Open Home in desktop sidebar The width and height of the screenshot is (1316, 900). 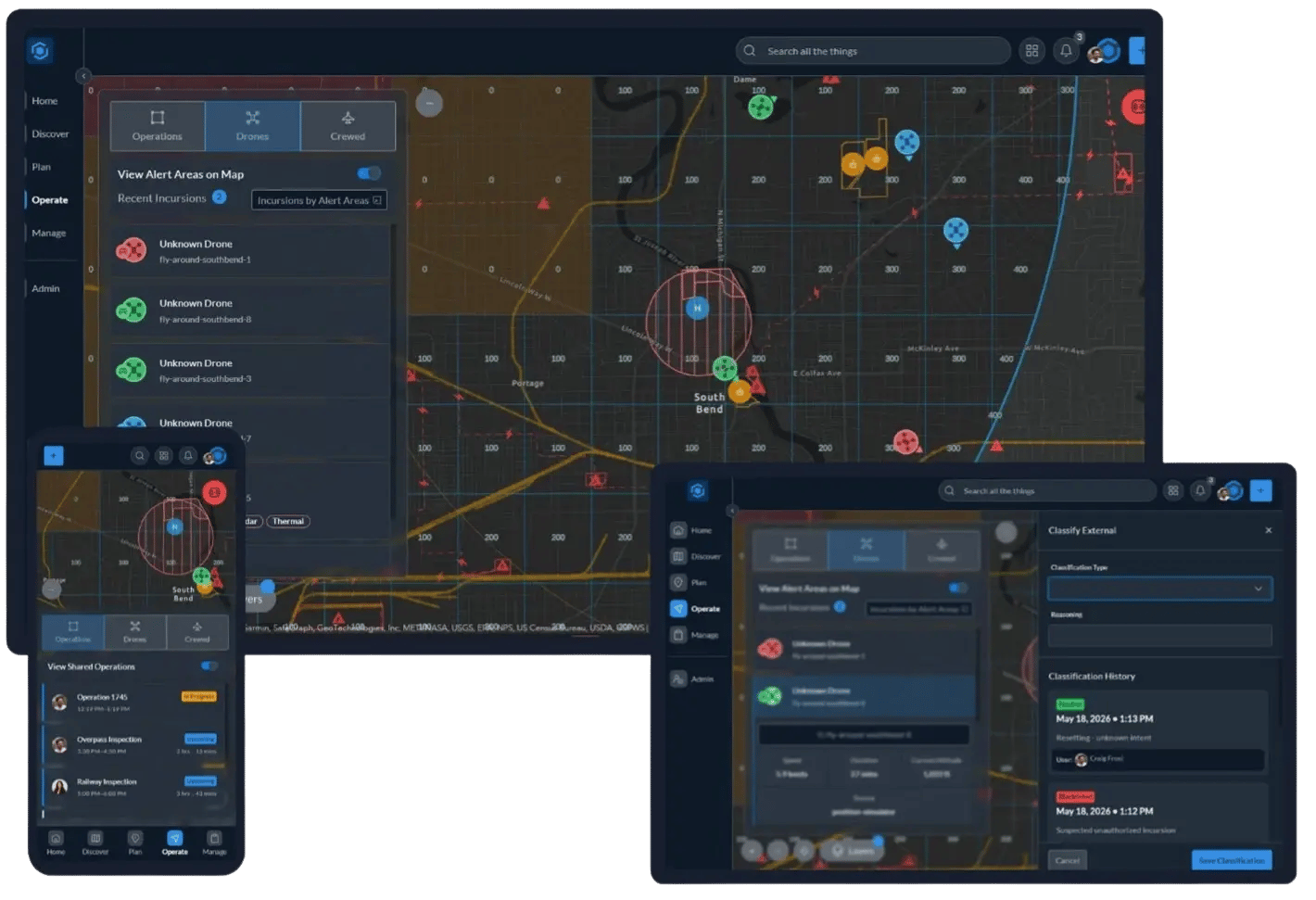(x=44, y=101)
